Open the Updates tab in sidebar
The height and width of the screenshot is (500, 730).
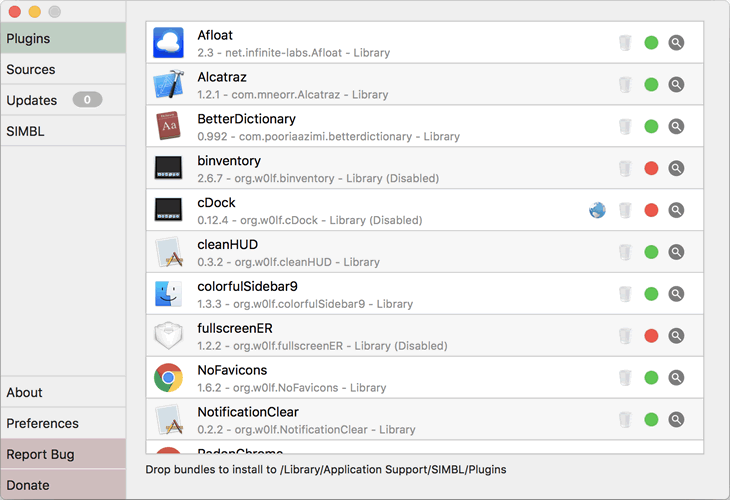coord(63,100)
